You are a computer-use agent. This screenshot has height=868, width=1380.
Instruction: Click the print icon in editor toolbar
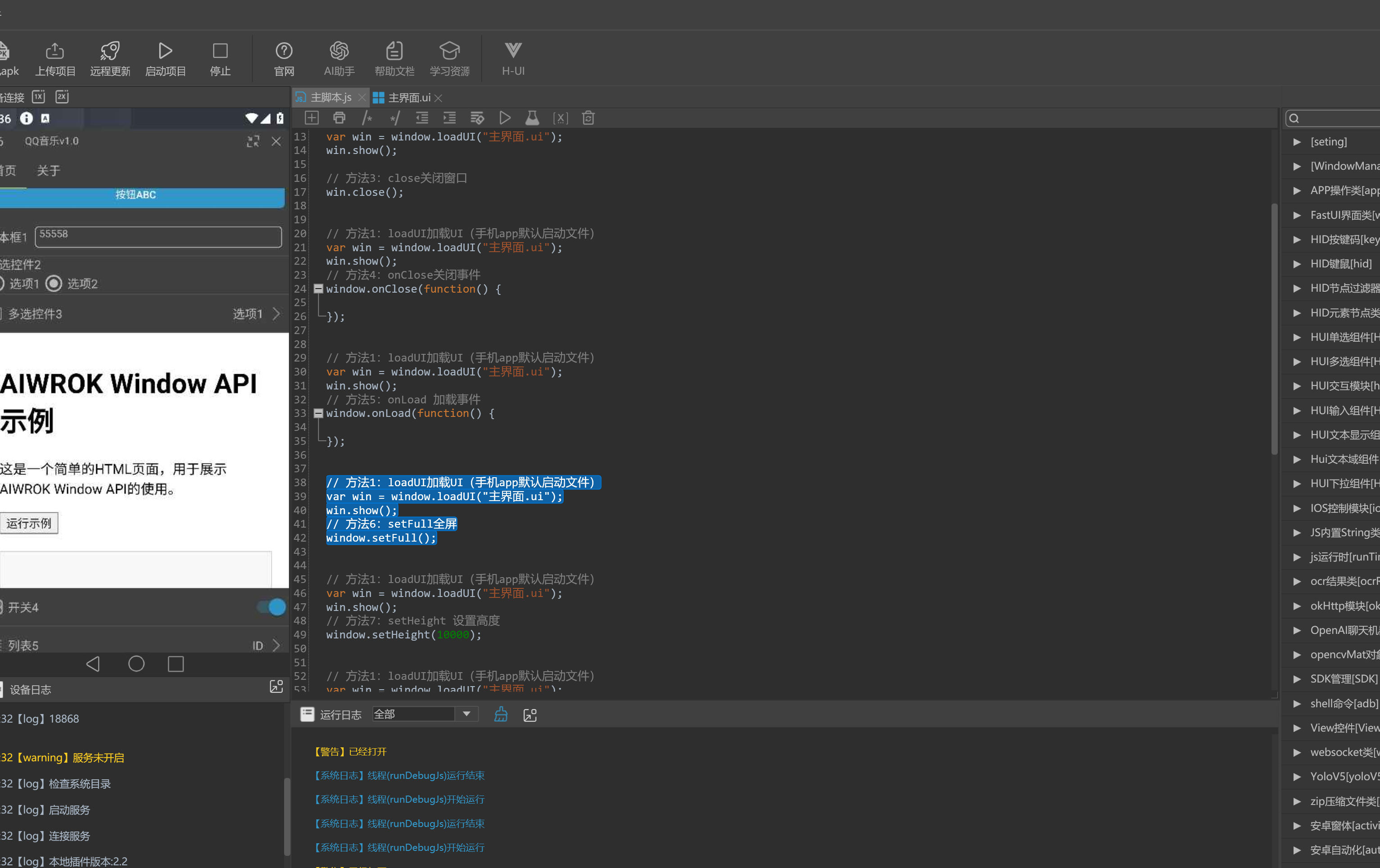pos(339,118)
